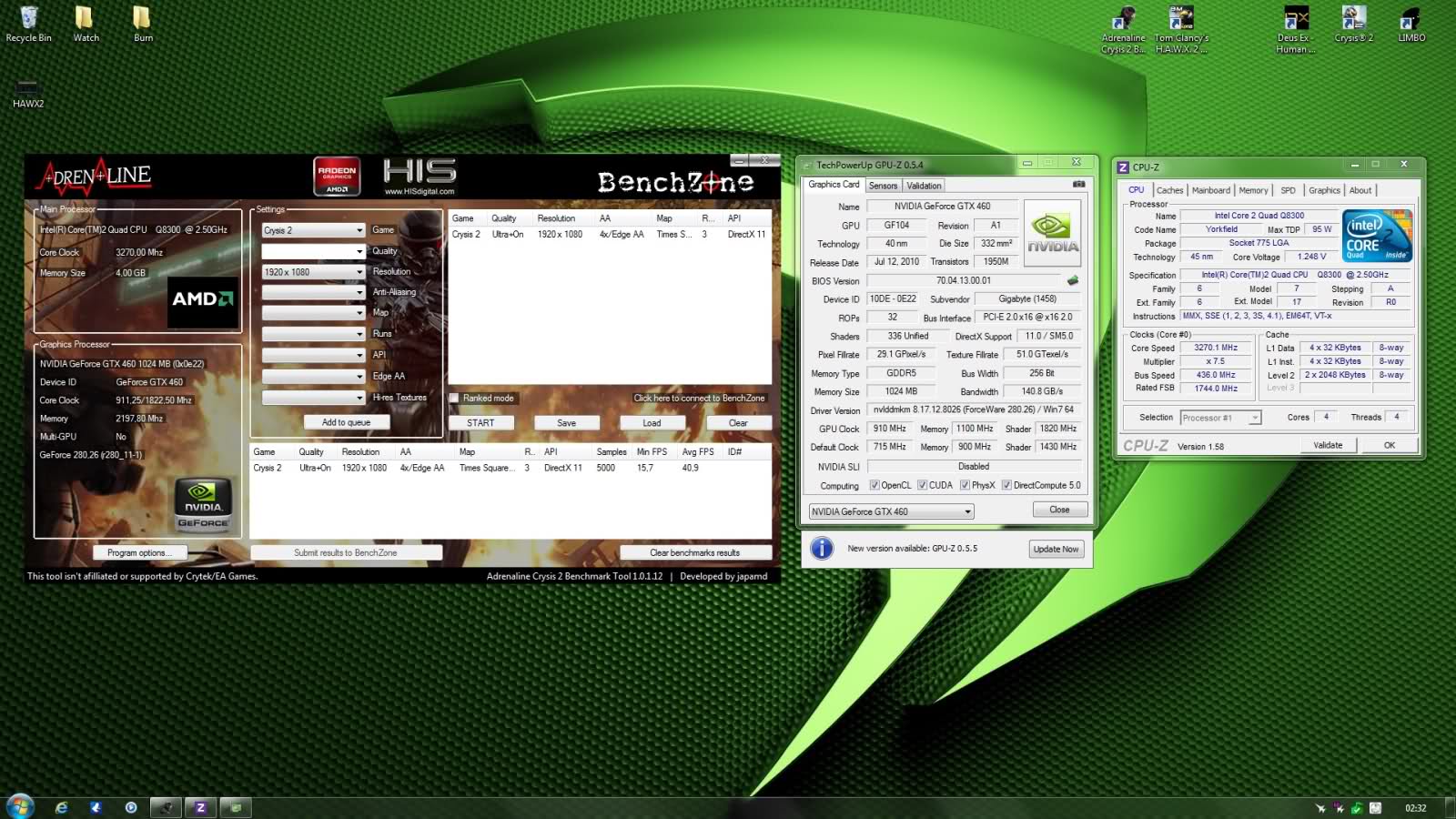Click the Intel Core 2 Quad logo in CPU-Z
Viewport: 1456px width, 819px height.
(x=1378, y=236)
